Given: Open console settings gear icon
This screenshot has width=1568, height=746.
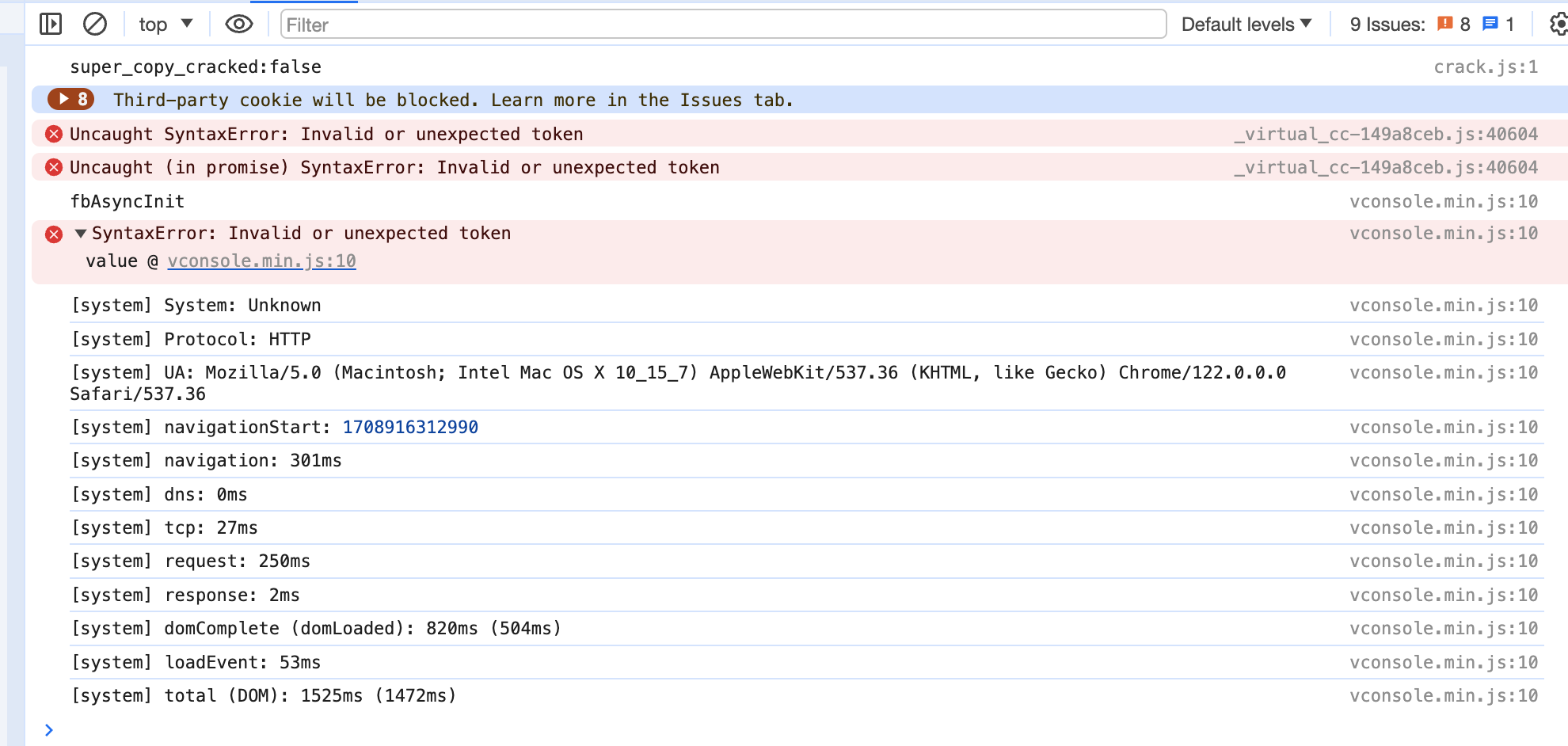Looking at the screenshot, I should click(1558, 25).
